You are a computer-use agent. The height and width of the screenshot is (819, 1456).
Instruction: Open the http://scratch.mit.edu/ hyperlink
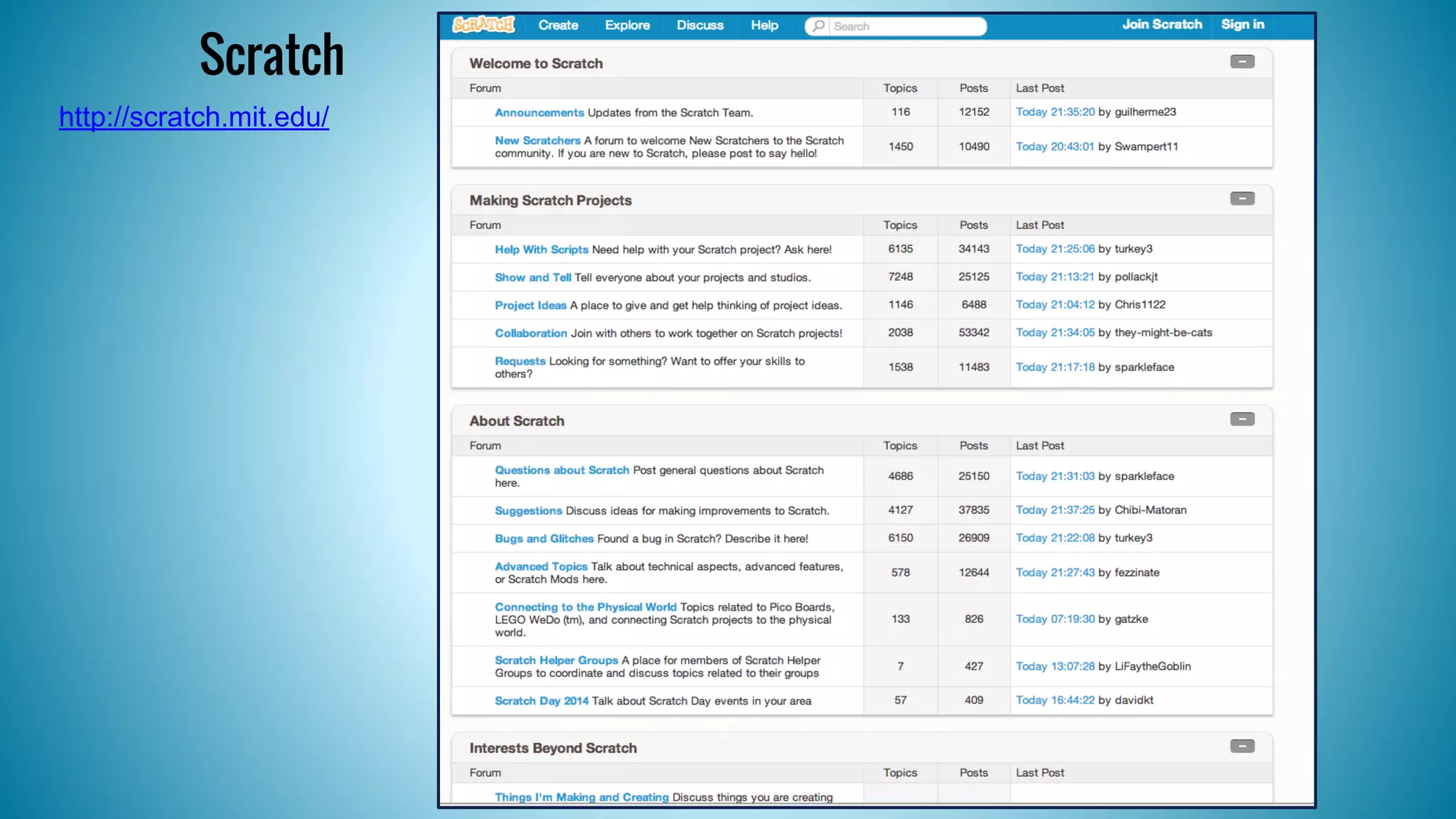[x=194, y=117]
